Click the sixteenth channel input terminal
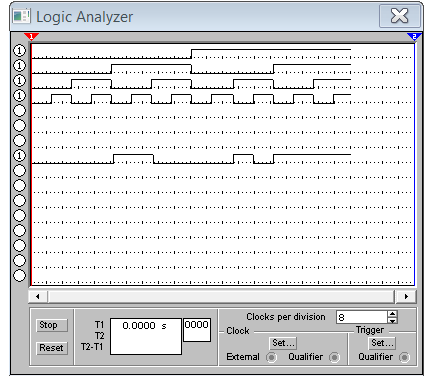The image size is (429, 381). 19,275
